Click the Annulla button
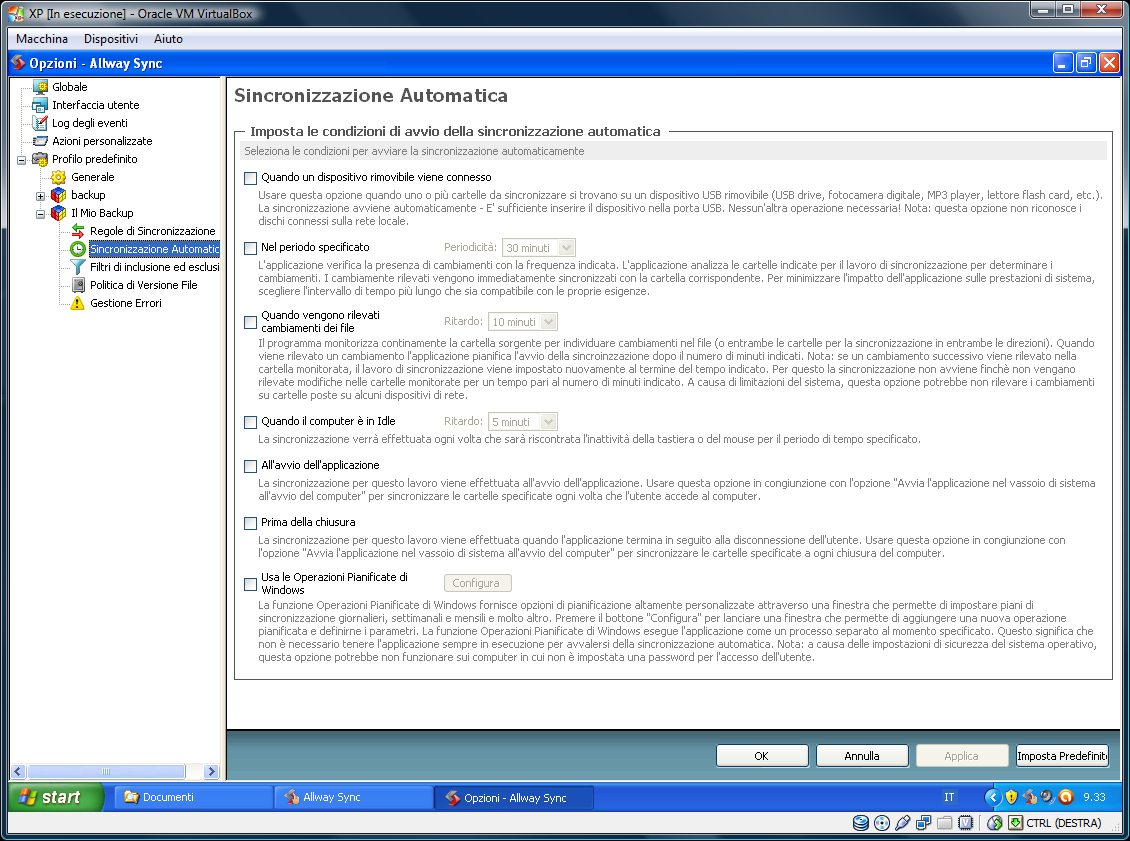Viewport: 1130px width, 841px height. pyautogui.click(x=862, y=756)
